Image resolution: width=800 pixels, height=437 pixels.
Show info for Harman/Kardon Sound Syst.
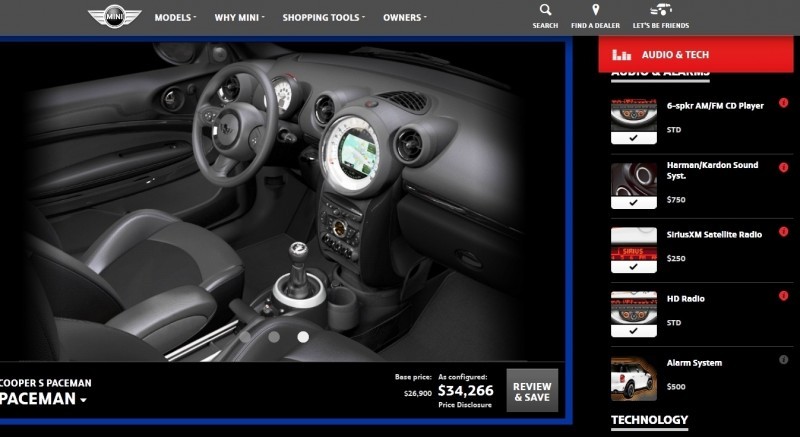(784, 167)
